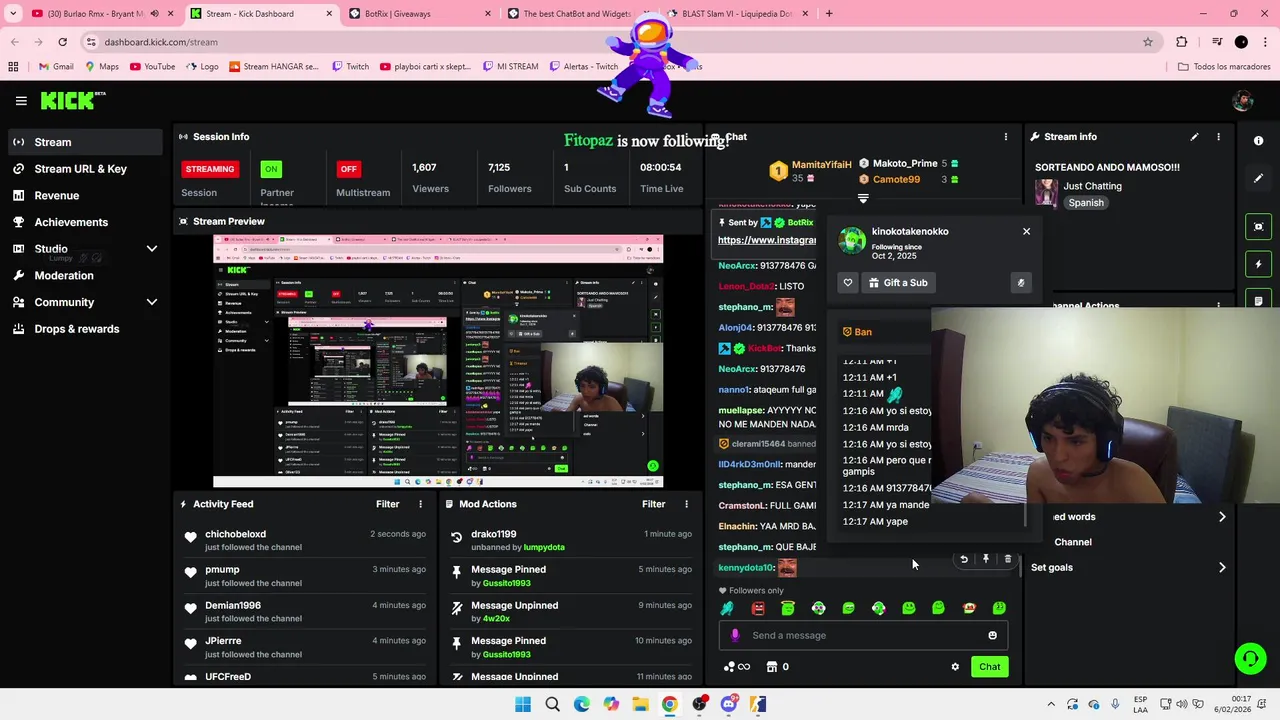
Task: Click the pencil icon in right rail
Action: [1258, 178]
